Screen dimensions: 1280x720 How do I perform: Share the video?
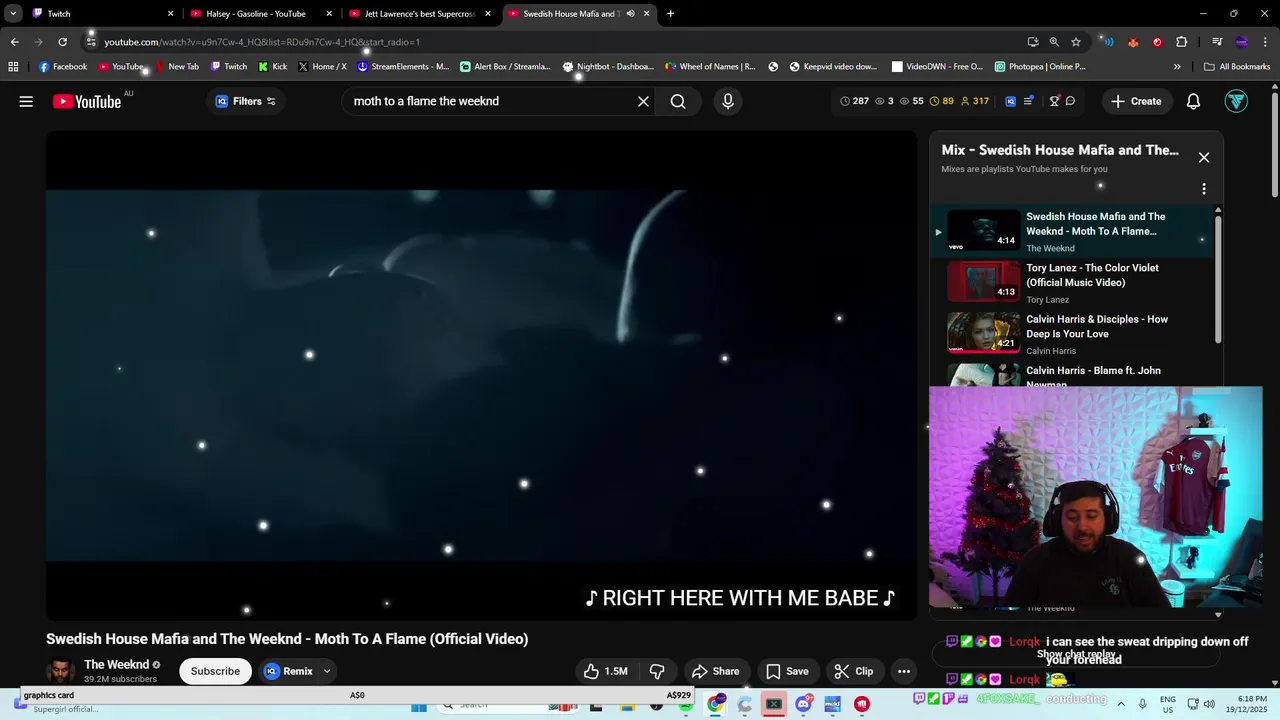tap(715, 671)
